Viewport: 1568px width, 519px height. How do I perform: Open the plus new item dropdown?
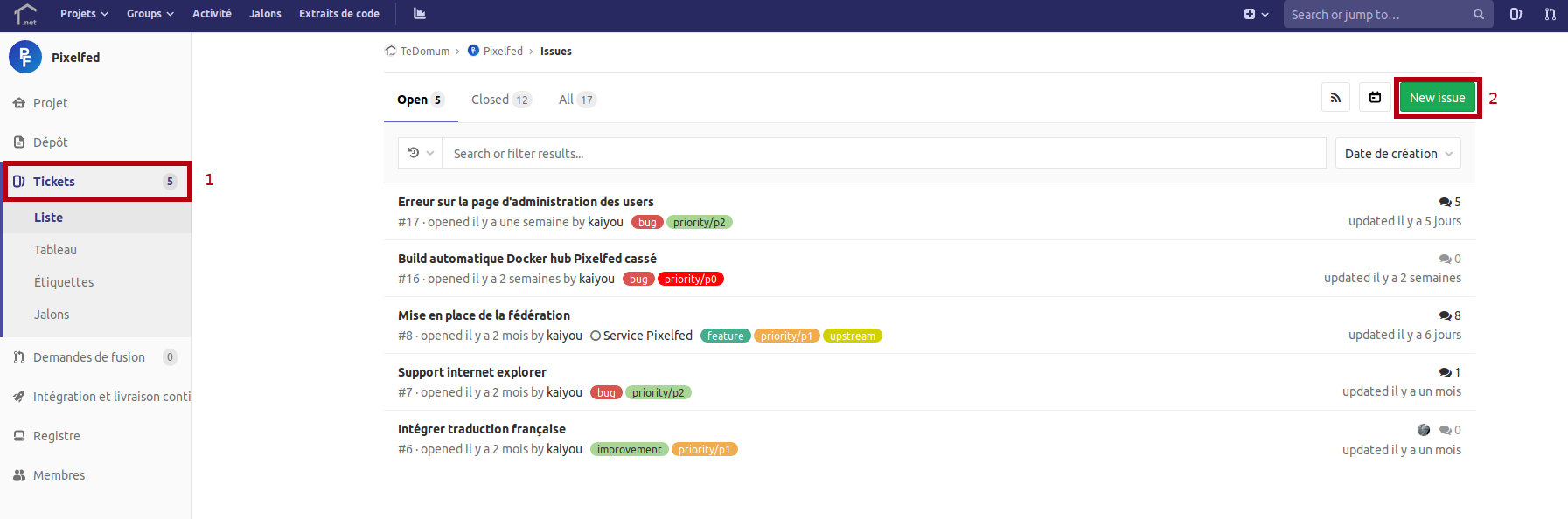click(x=1256, y=14)
